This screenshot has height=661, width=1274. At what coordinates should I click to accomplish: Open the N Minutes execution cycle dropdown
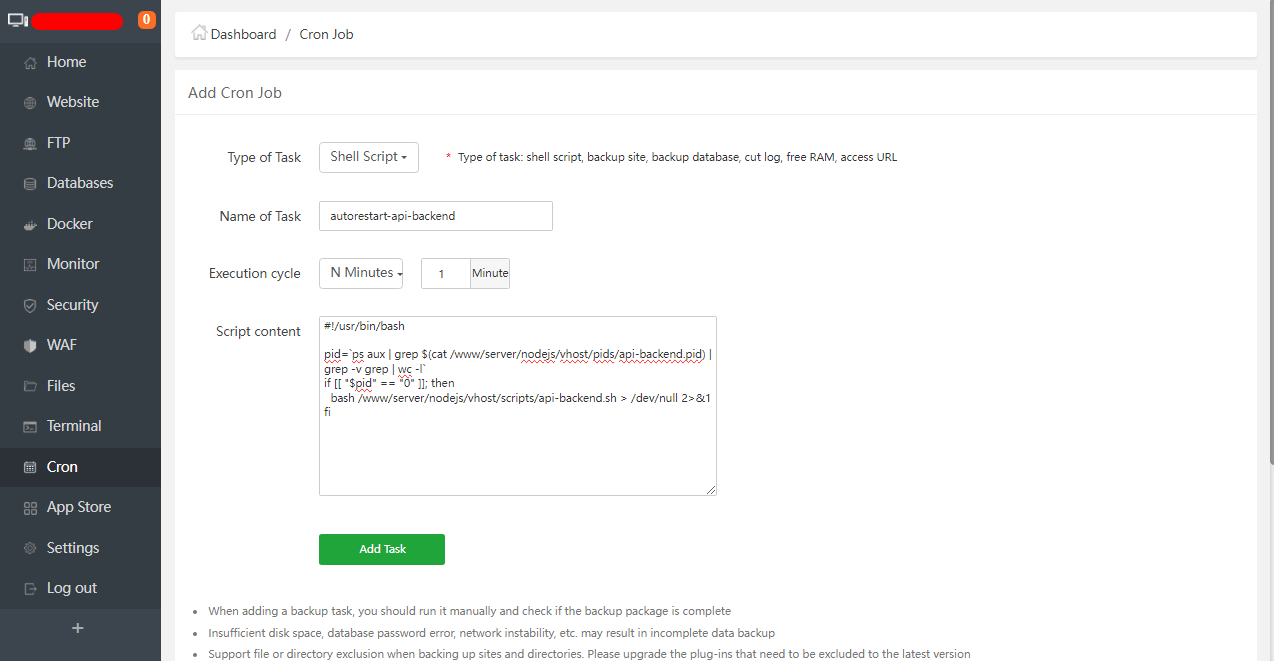pyautogui.click(x=361, y=272)
